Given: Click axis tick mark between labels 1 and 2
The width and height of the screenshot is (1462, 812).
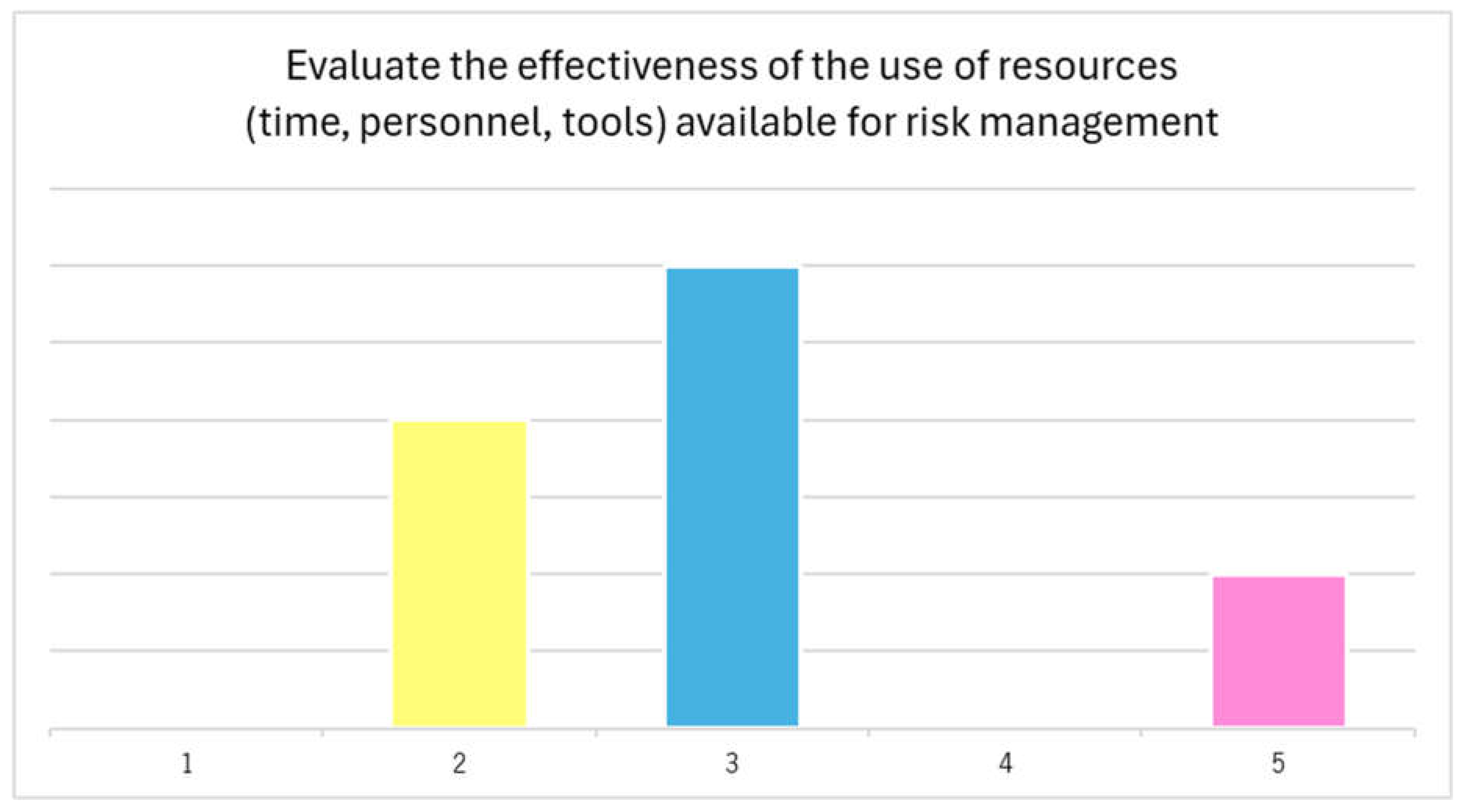Looking at the screenshot, I should 323,733.
